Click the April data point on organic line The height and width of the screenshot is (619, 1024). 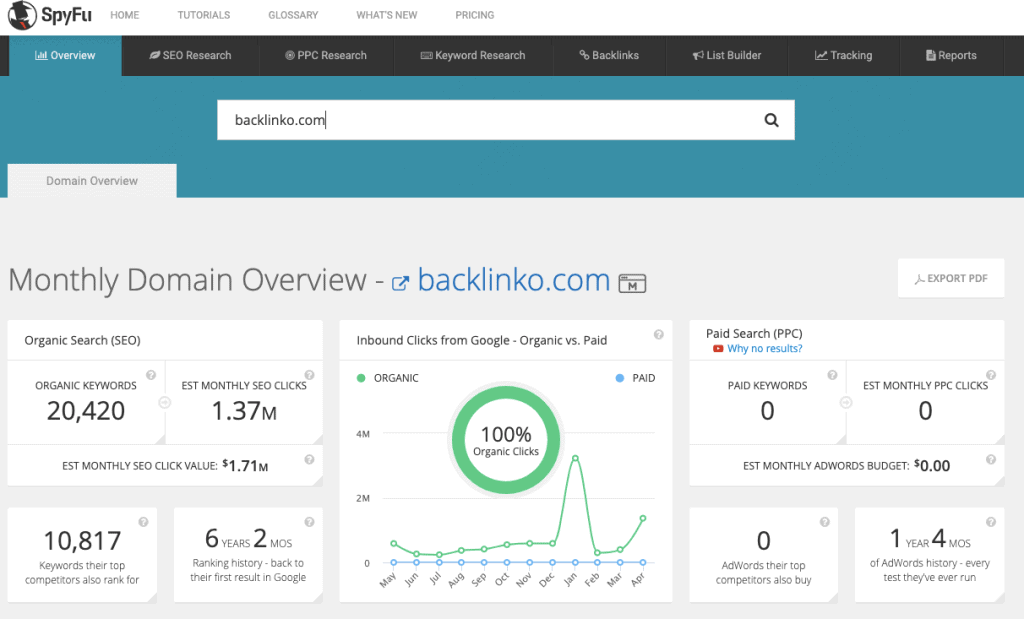[643, 518]
